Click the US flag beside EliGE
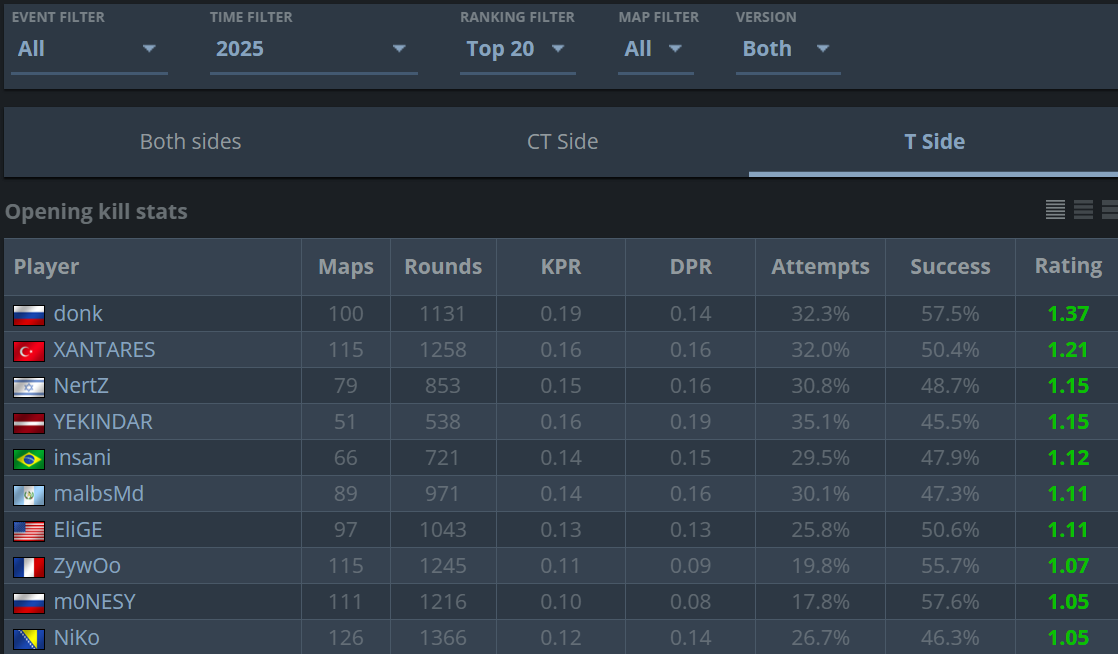 [29, 531]
